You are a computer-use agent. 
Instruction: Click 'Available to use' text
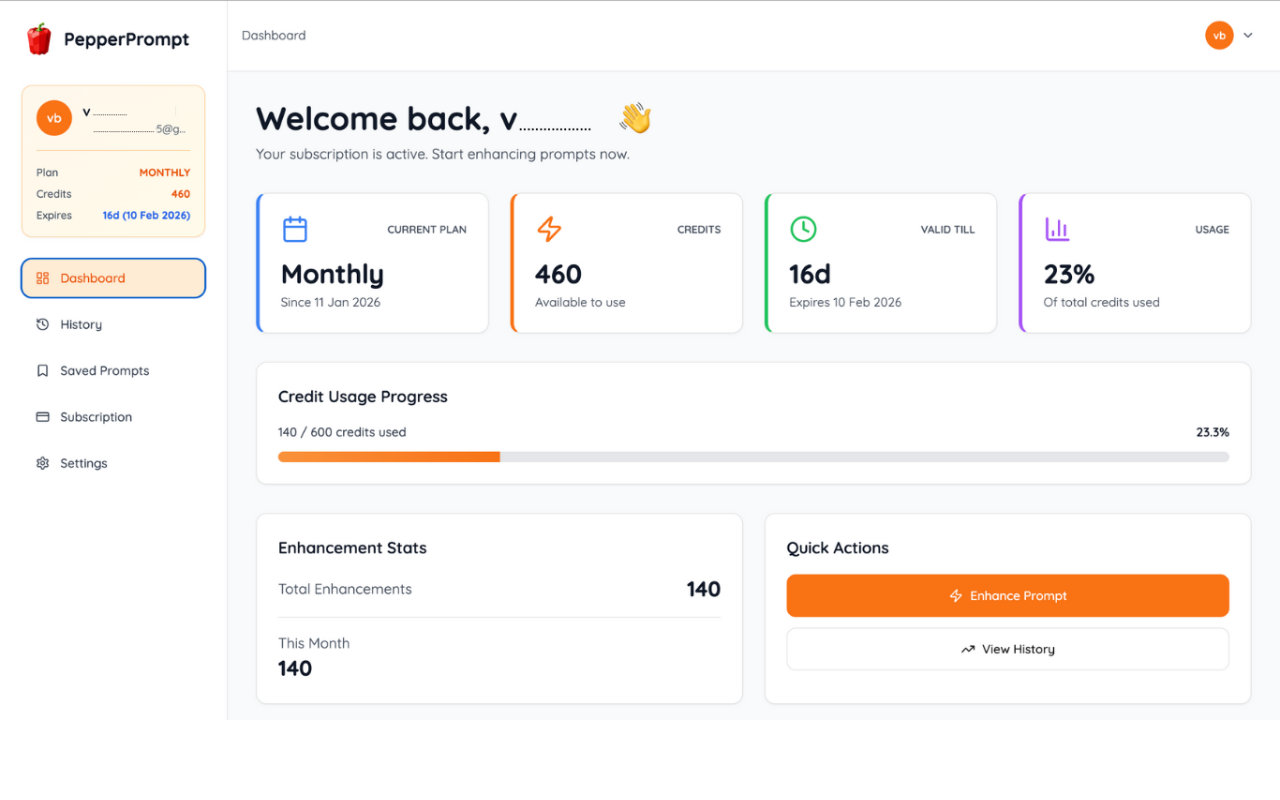(580, 302)
